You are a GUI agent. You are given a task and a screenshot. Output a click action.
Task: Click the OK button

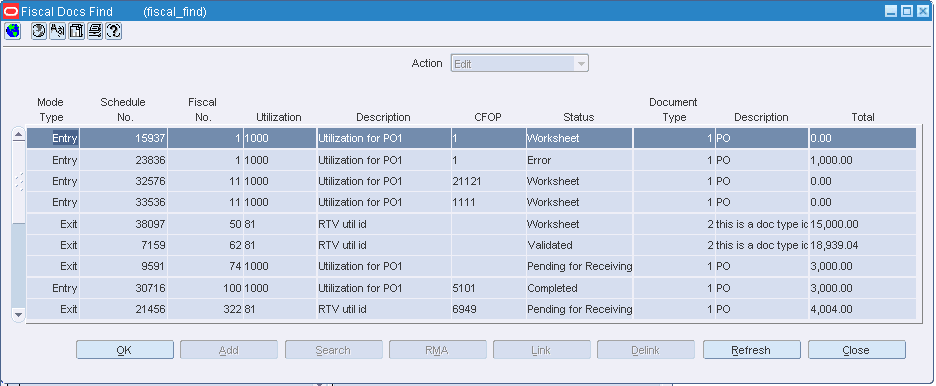(125, 350)
